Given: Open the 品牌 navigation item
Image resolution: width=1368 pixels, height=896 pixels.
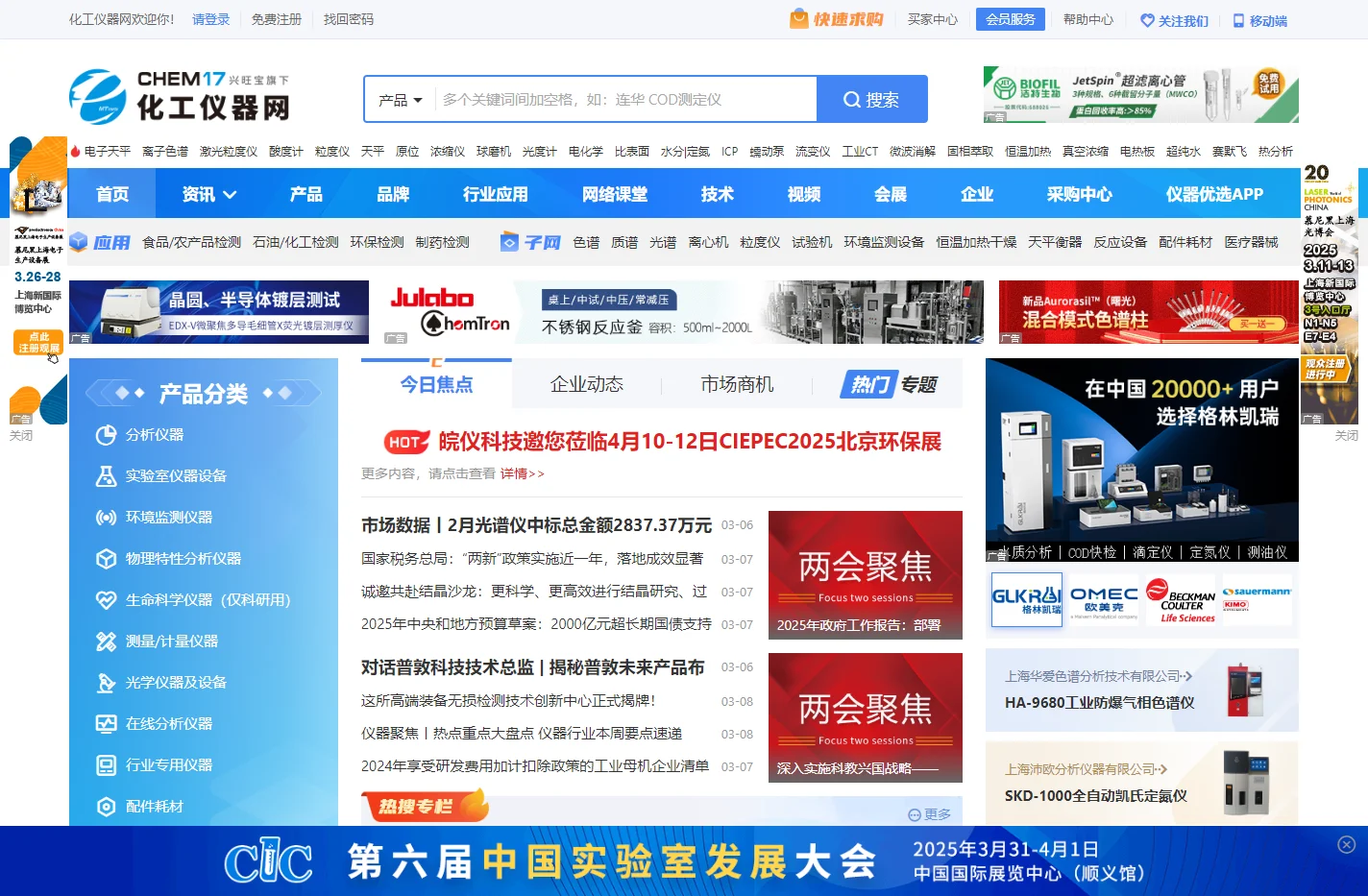Looking at the screenshot, I should tap(393, 194).
